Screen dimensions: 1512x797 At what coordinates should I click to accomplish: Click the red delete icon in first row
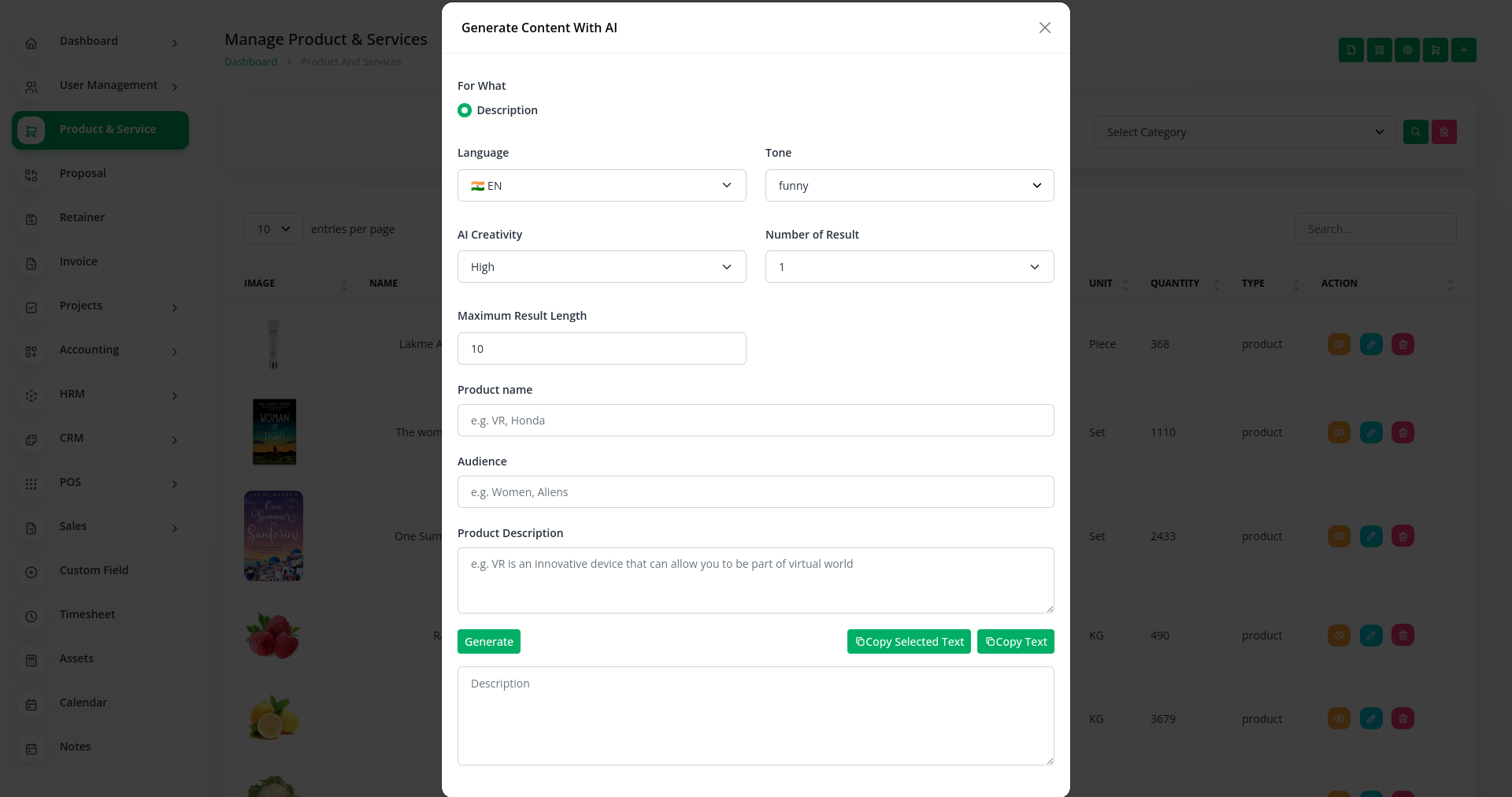(x=1403, y=344)
